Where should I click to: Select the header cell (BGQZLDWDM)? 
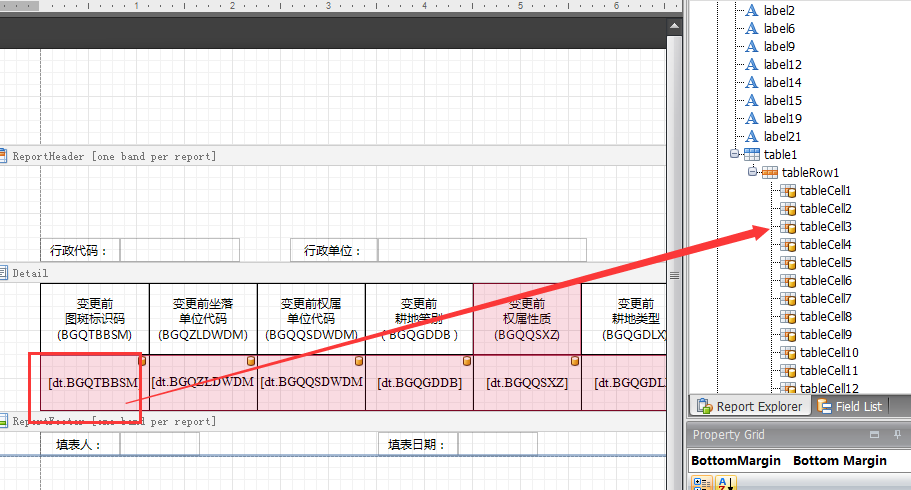(x=203, y=319)
